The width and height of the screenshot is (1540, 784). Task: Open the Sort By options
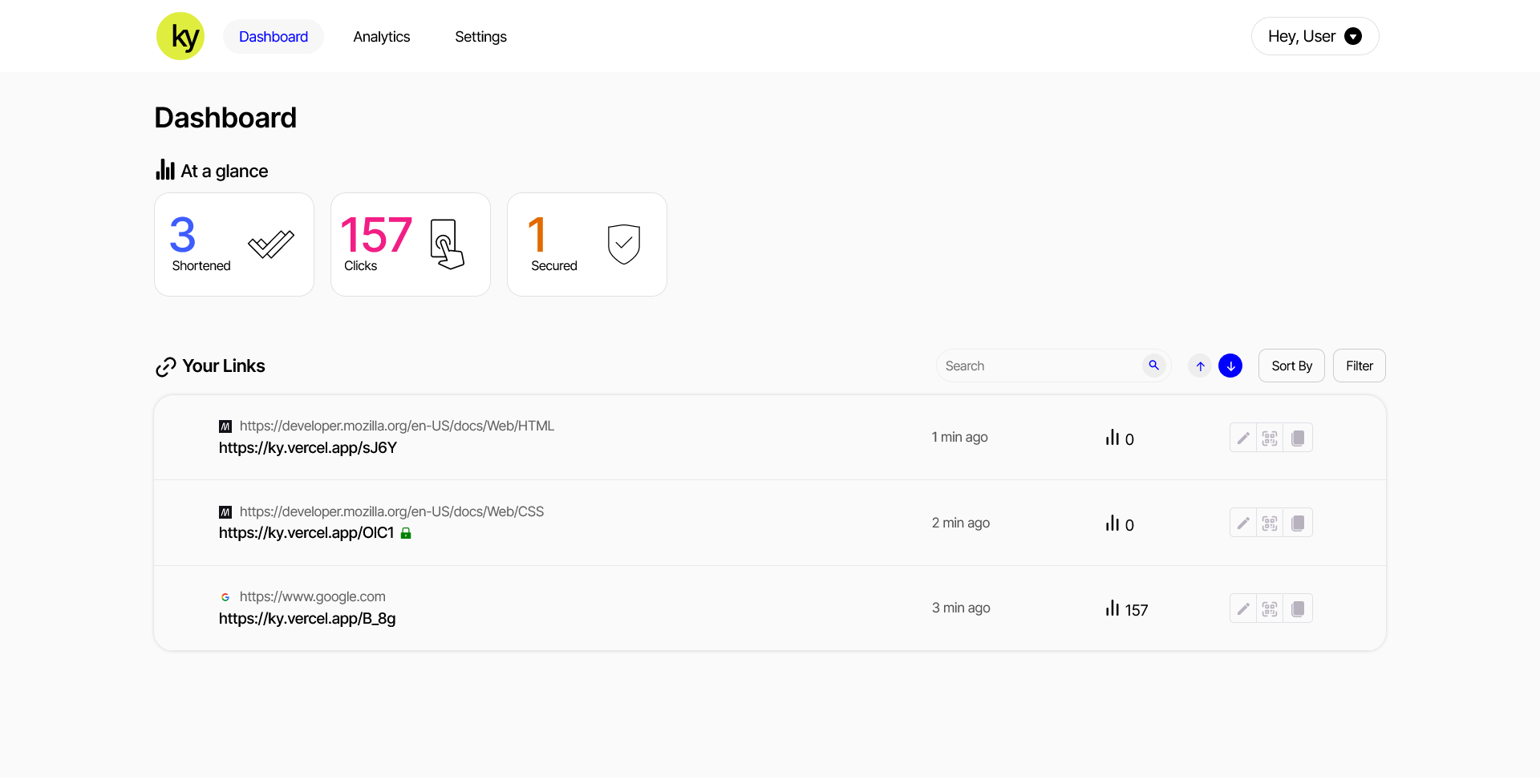(1291, 365)
